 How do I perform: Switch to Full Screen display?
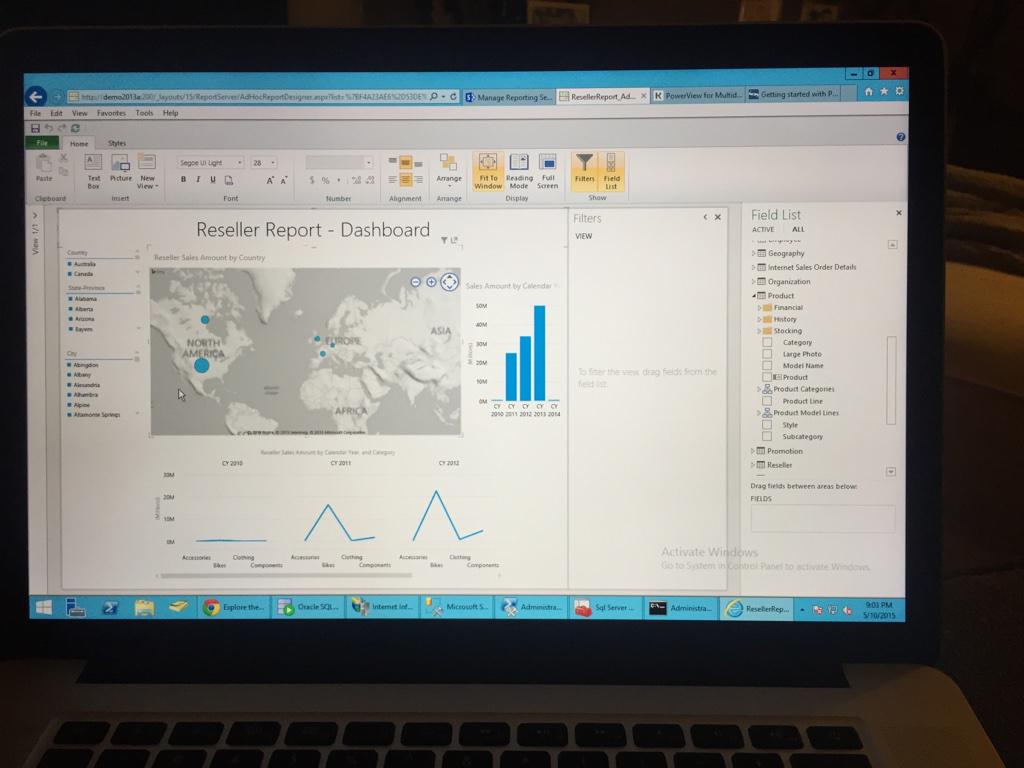point(548,172)
